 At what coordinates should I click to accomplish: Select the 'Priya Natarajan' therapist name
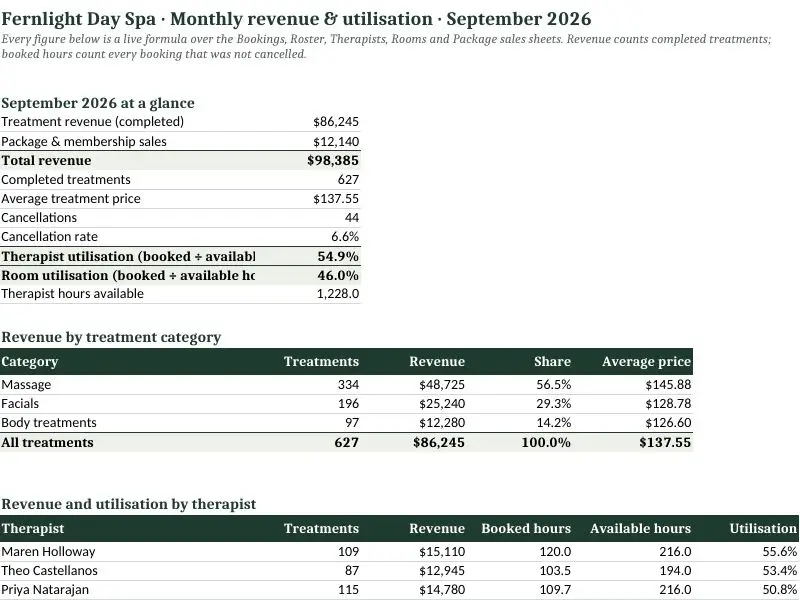[44, 590]
